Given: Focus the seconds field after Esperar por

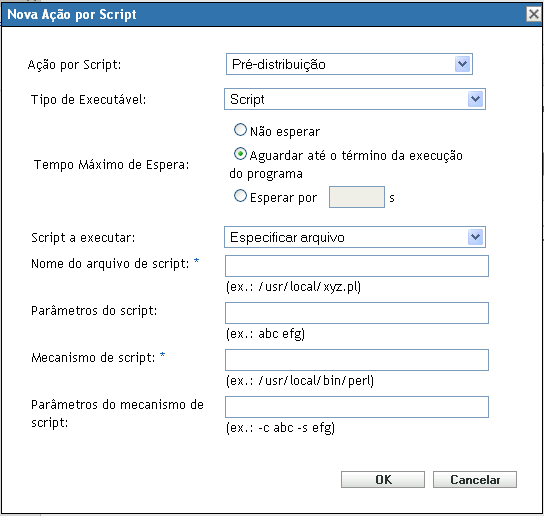Looking at the screenshot, I should click(x=357, y=197).
